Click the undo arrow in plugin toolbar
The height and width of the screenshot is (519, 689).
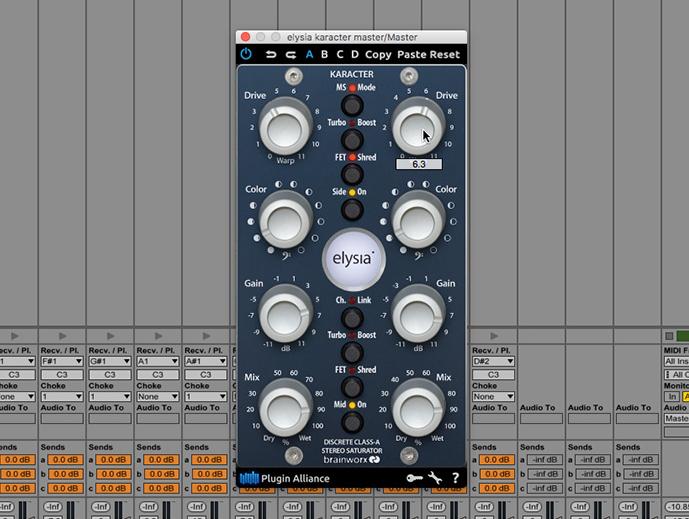(x=271, y=55)
